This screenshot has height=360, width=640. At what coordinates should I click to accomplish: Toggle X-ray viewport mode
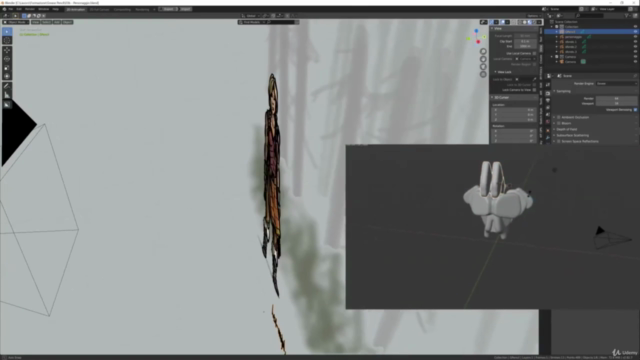[x=513, y=22]
